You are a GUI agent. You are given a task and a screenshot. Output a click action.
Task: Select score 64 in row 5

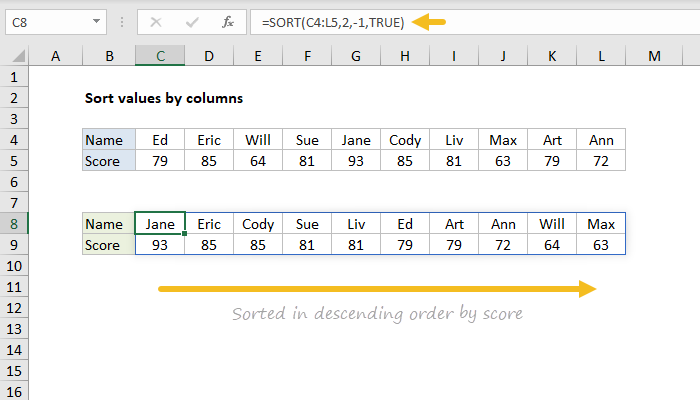tap(258, 161)
